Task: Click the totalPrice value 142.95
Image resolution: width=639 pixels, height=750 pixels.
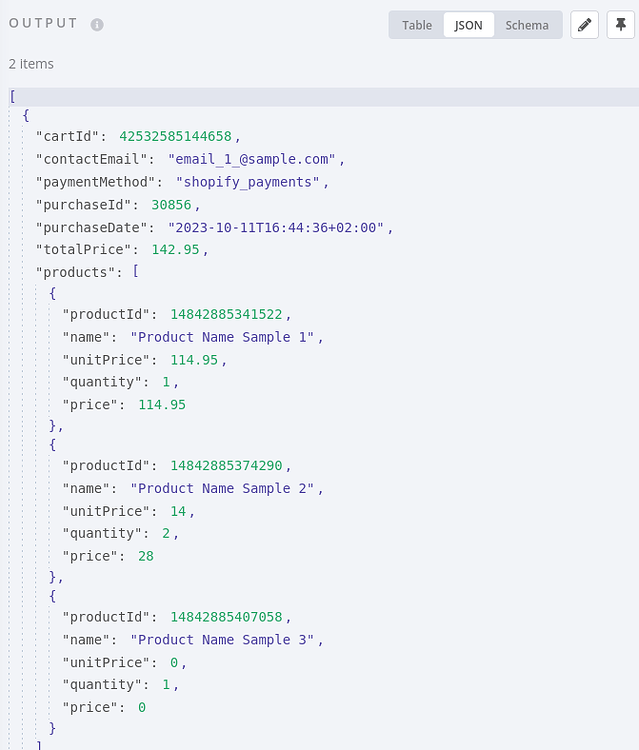Action: pyautogui.click(x=175, y=249)
